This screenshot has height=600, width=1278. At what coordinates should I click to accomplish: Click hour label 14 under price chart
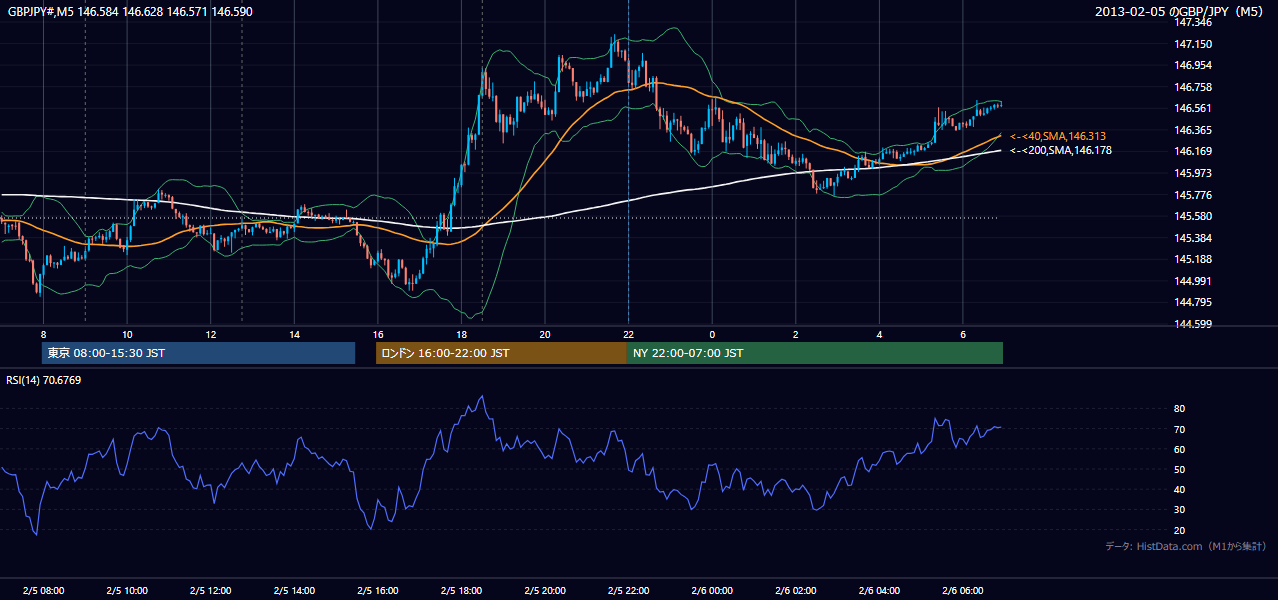click(x=294, y=334)
